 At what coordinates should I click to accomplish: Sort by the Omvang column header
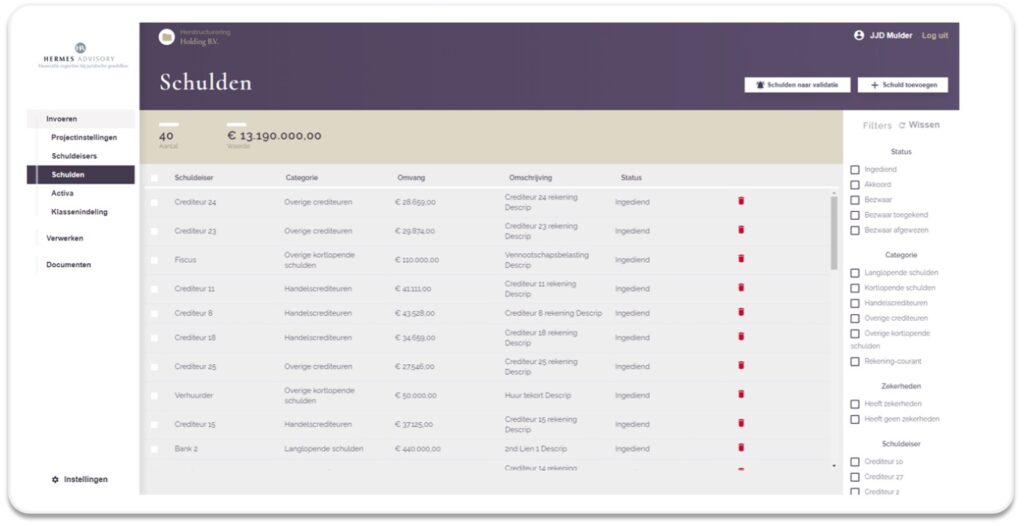tap(411, 178)
